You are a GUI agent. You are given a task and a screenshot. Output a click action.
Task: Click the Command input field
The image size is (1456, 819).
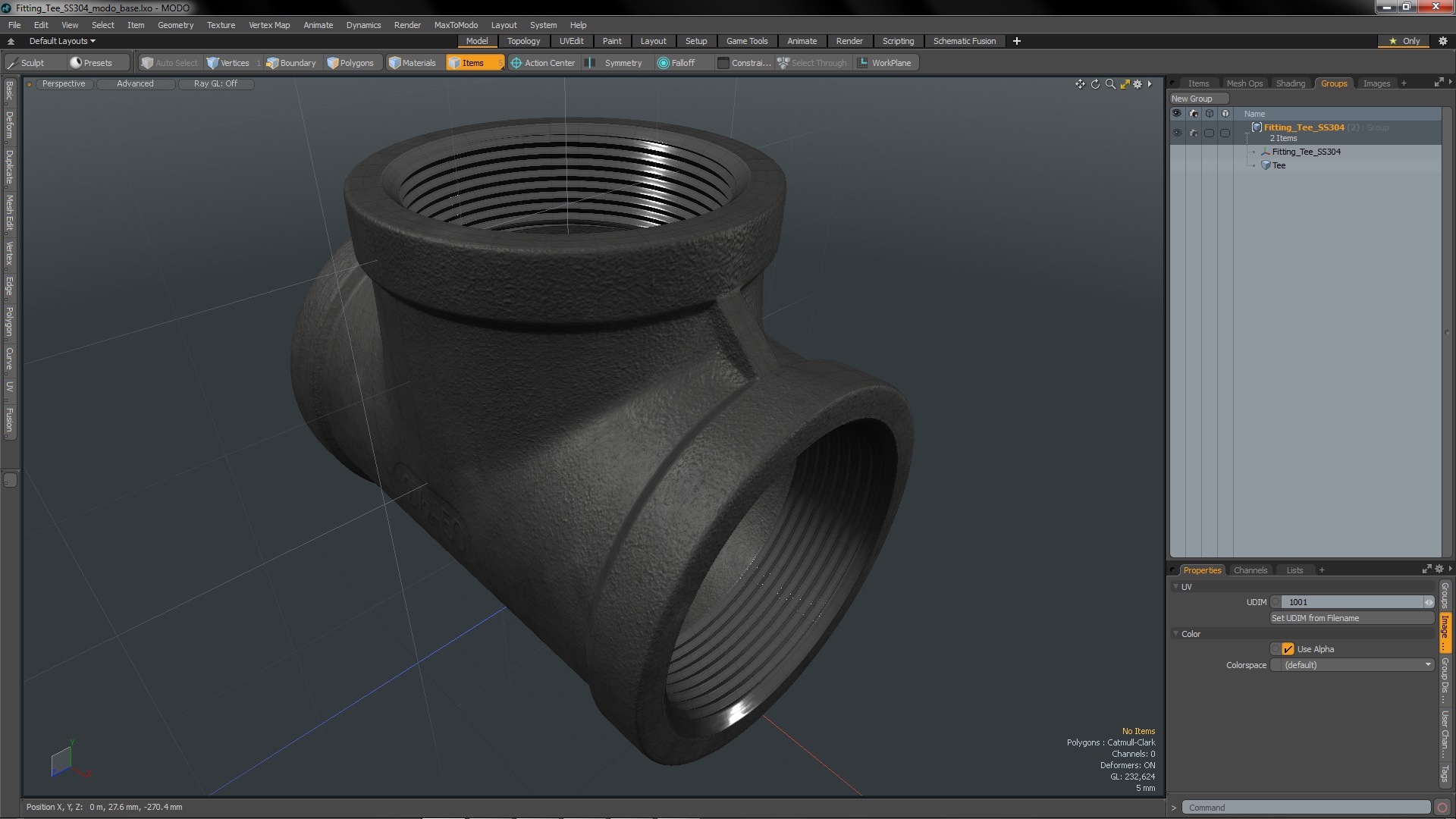[x=1307, y=808]
